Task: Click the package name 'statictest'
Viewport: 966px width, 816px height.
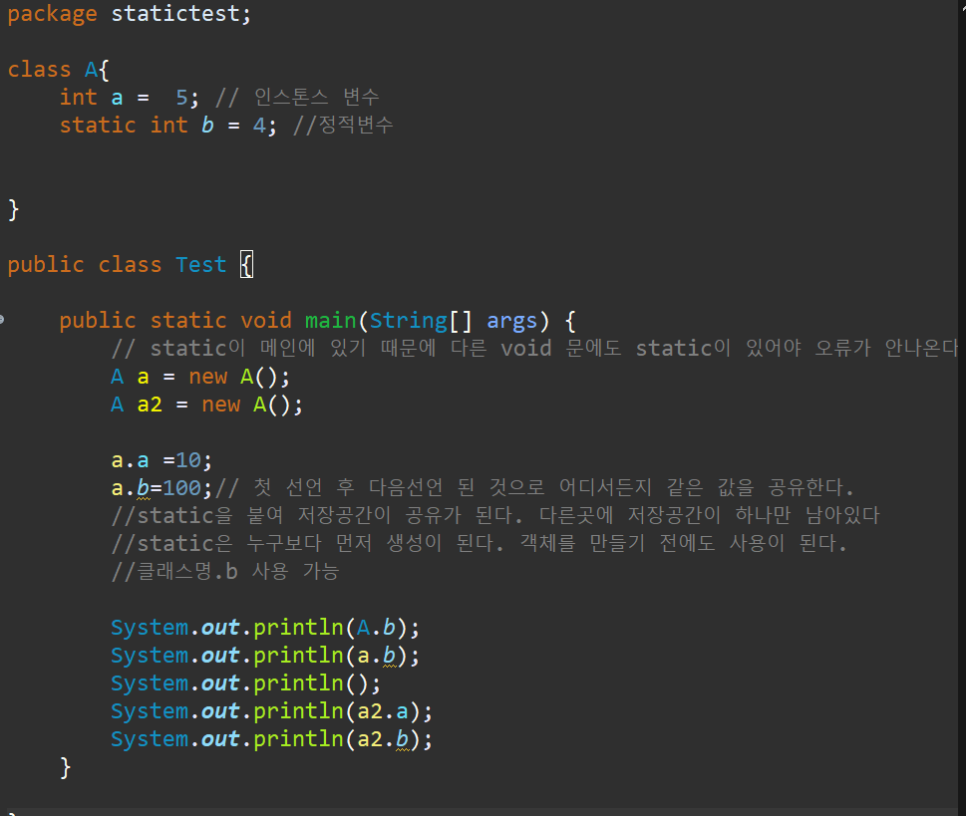Action: [176, 14]
